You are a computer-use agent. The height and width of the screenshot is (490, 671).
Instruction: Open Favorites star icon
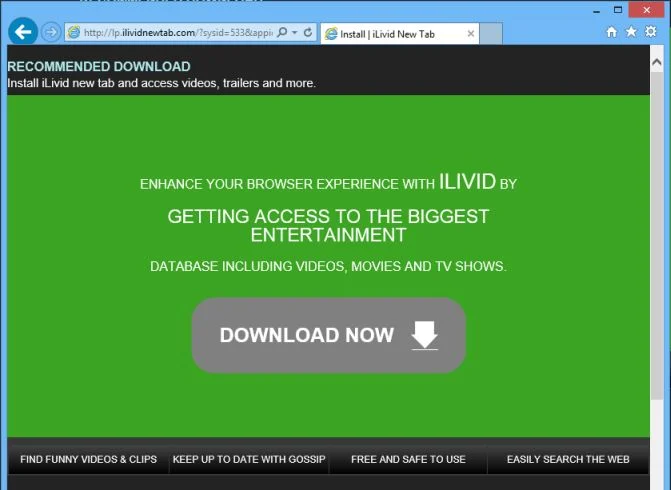(631, 32)
